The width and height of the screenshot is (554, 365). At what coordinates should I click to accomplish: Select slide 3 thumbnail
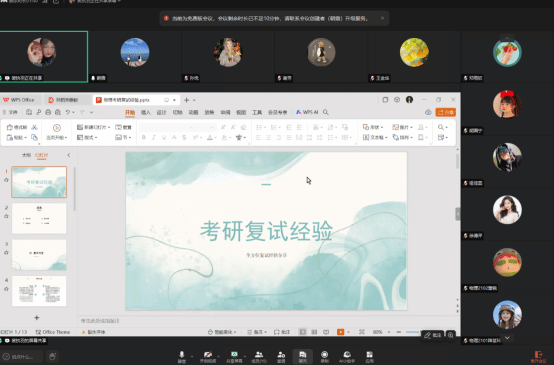pyautogui.click(x=39, y=255)
